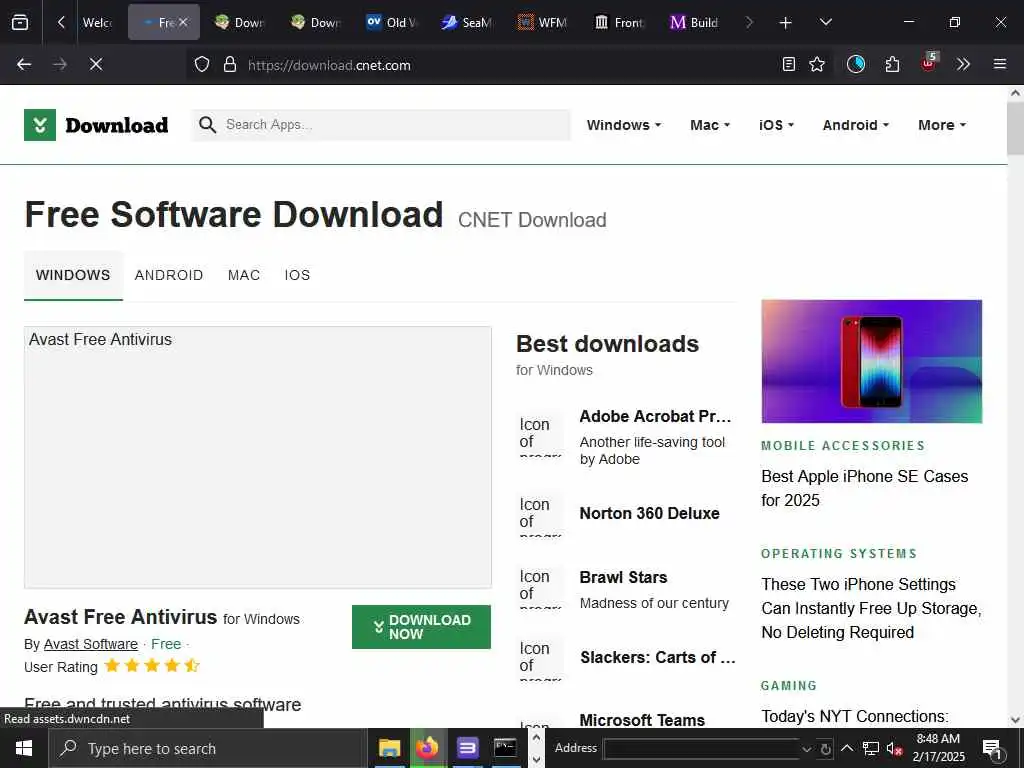Open the uBlock Origin extension icon
The image size is (1024, 768).
(929, 63)
